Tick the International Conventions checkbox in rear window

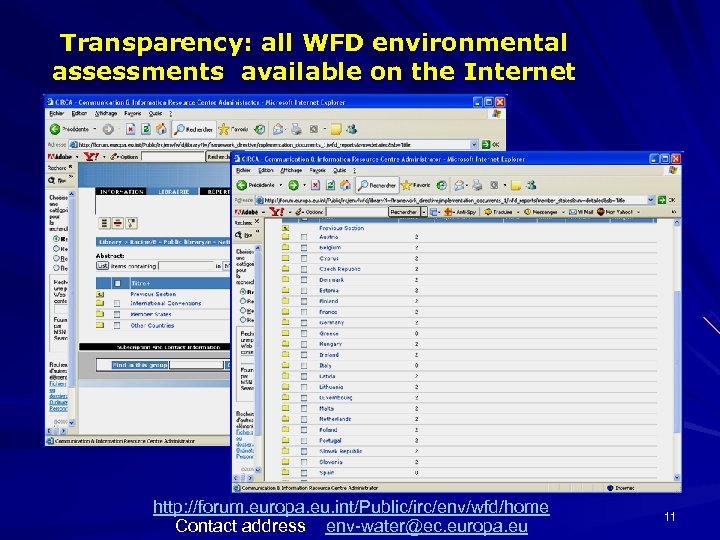[x=117, y=304]
